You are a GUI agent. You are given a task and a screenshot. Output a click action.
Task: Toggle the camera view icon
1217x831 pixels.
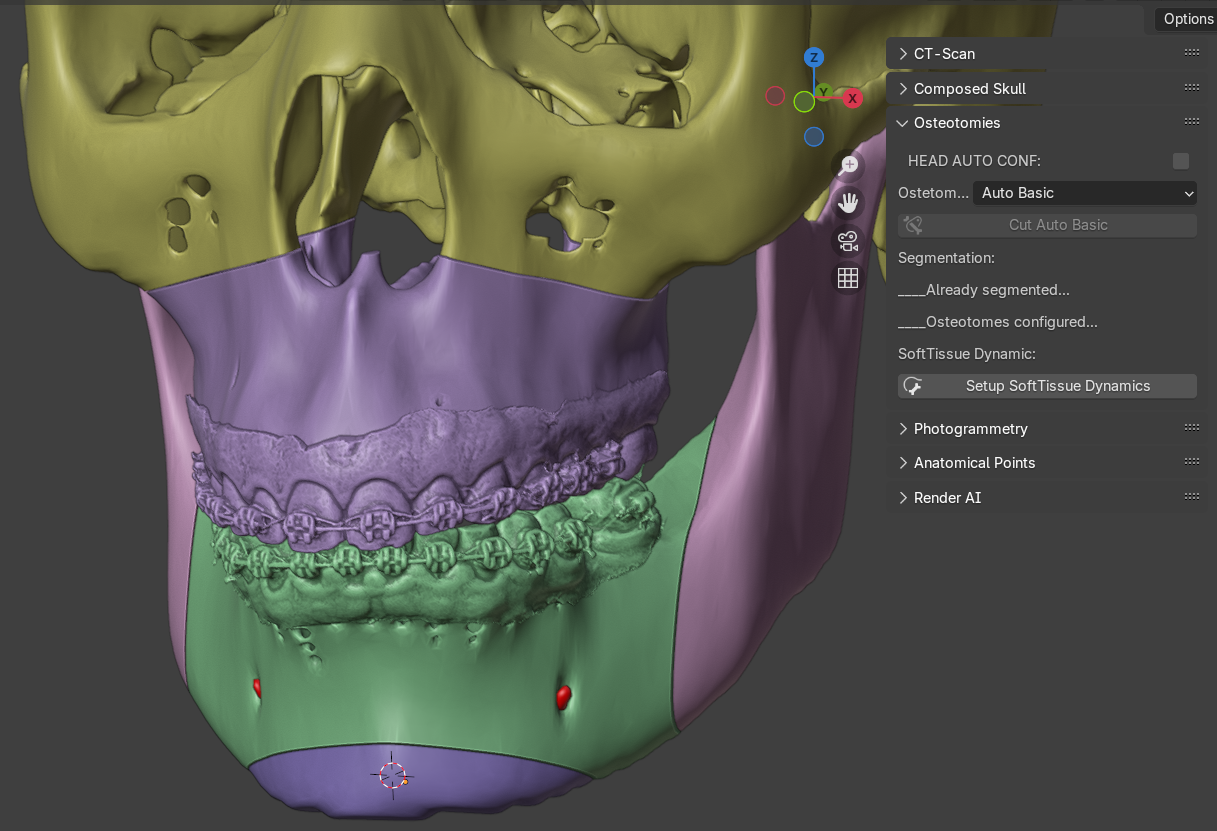pyautogui.click(x=848, y=240)
